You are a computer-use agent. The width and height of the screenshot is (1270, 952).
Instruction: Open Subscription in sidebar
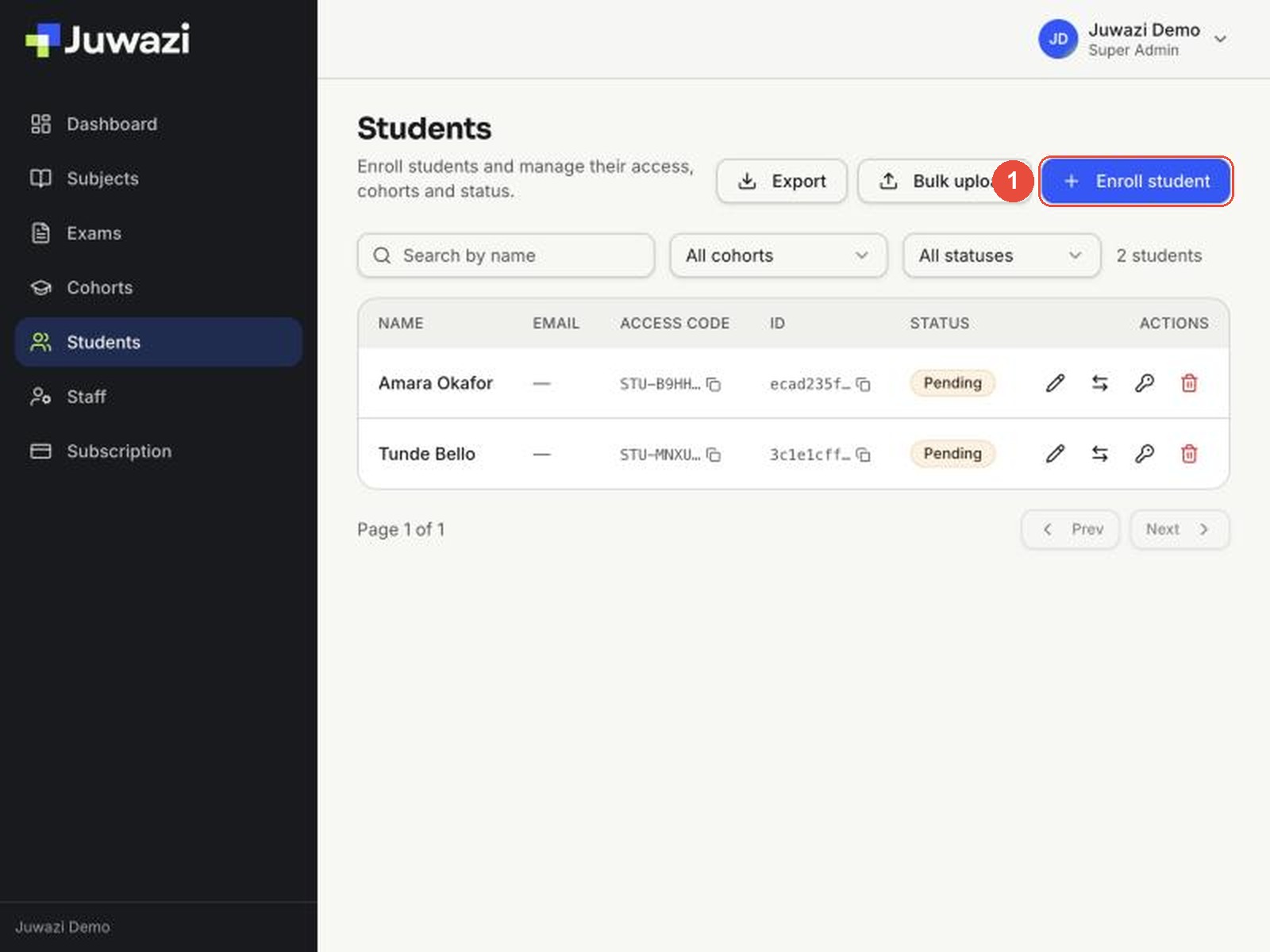point(159,451)
